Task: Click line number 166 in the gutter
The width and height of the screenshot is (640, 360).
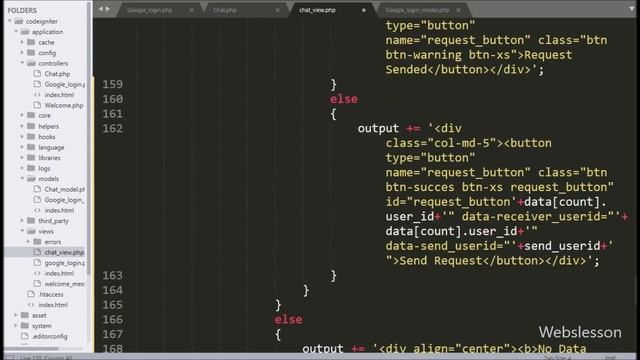Action: click(x=113, y=320)
